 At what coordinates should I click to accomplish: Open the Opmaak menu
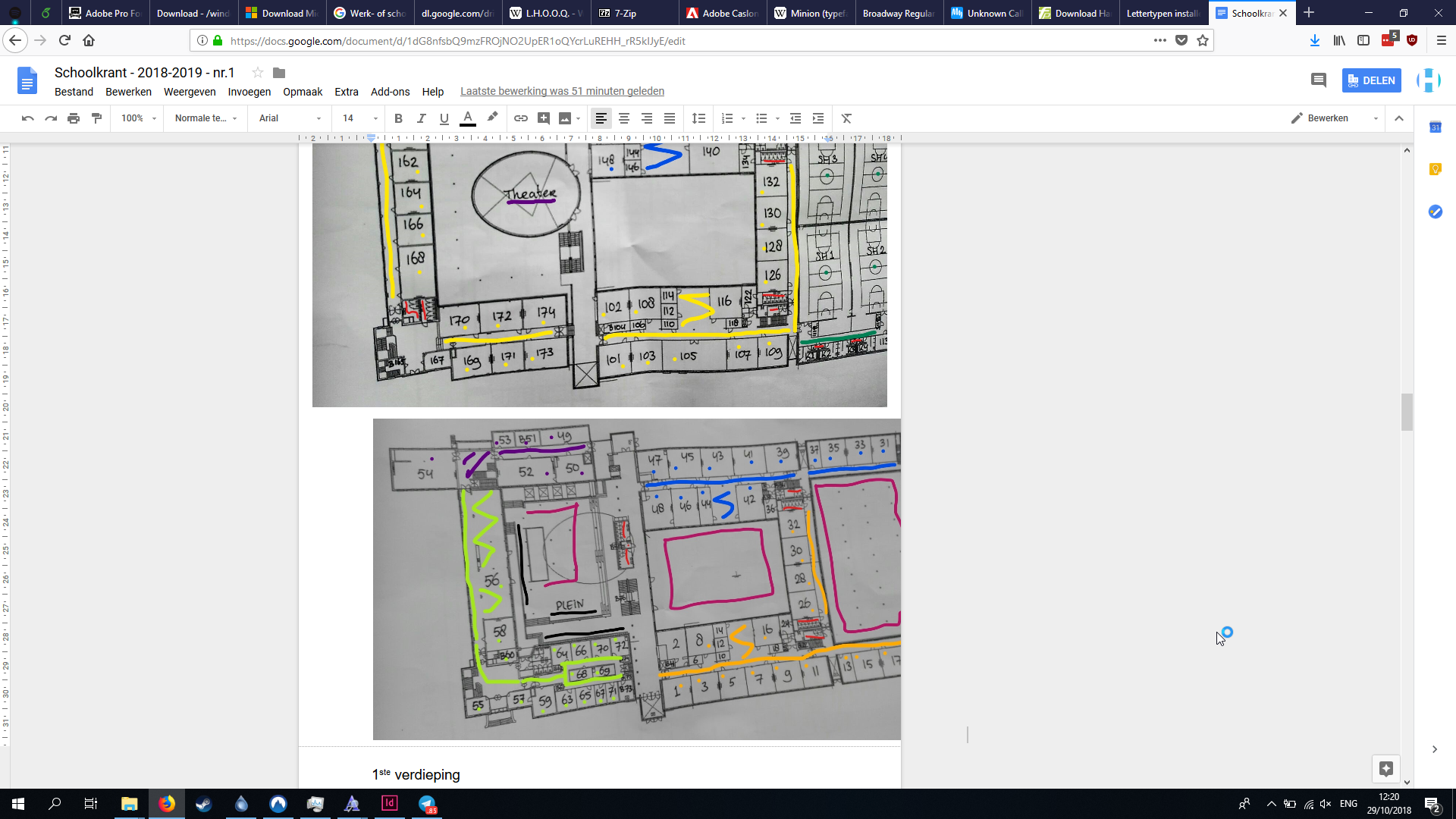303,92
